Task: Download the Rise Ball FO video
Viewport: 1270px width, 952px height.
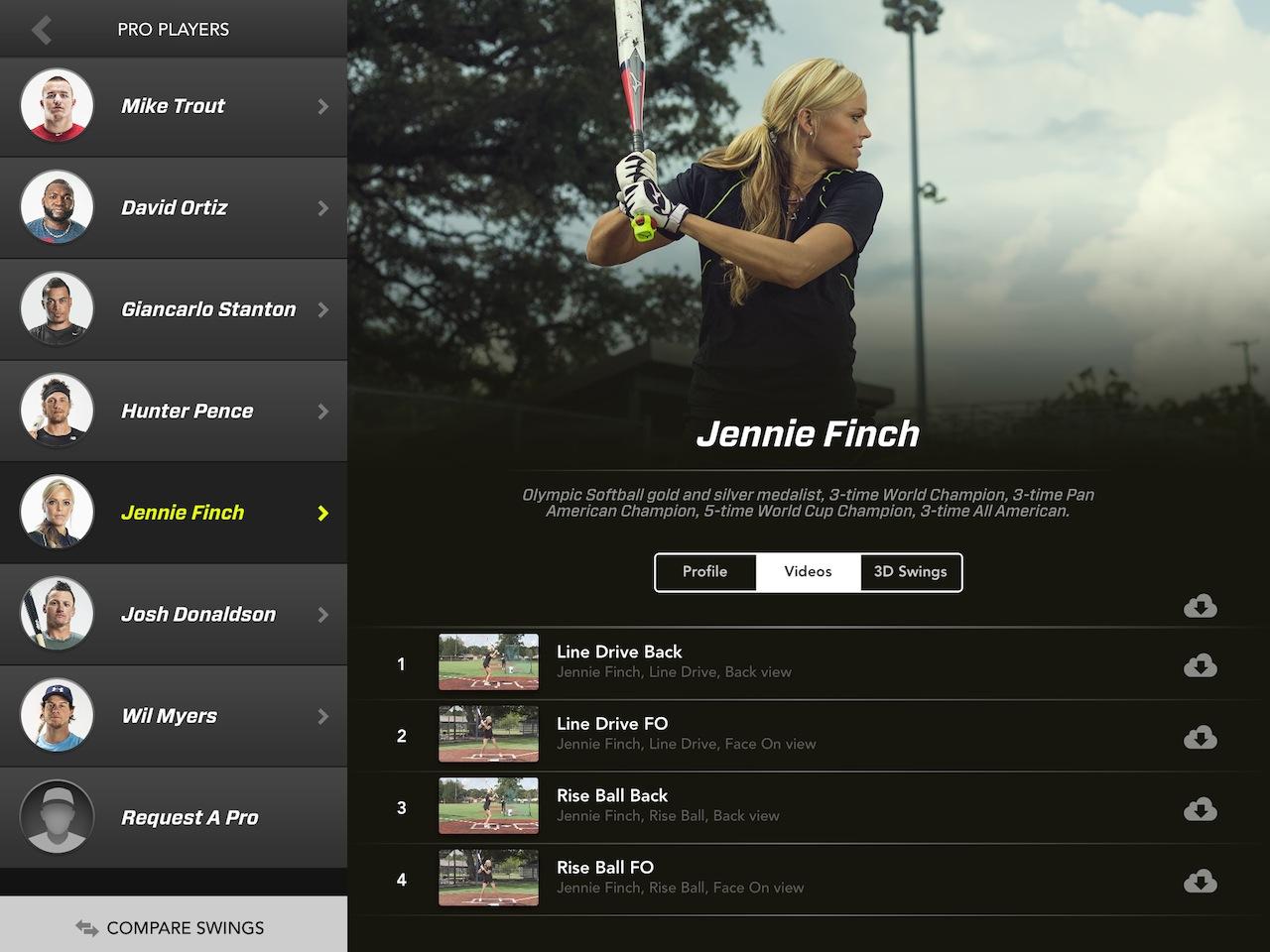Action: pos(1200,881)
